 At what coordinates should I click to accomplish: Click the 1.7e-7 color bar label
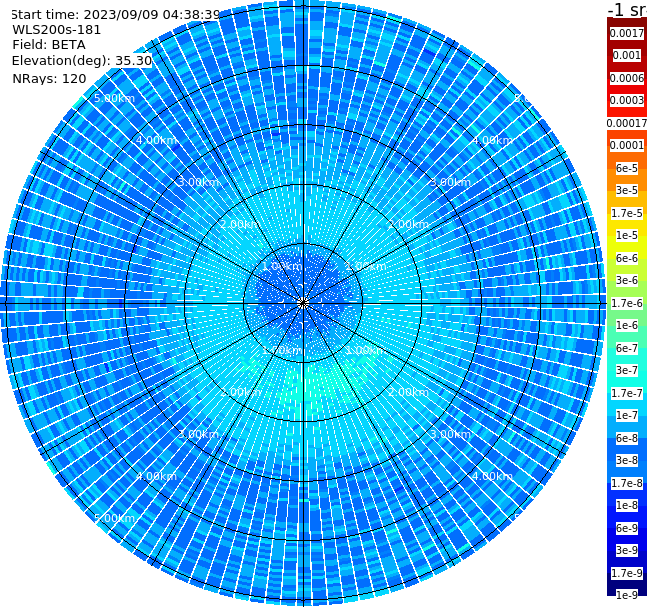tap(627, 393)
